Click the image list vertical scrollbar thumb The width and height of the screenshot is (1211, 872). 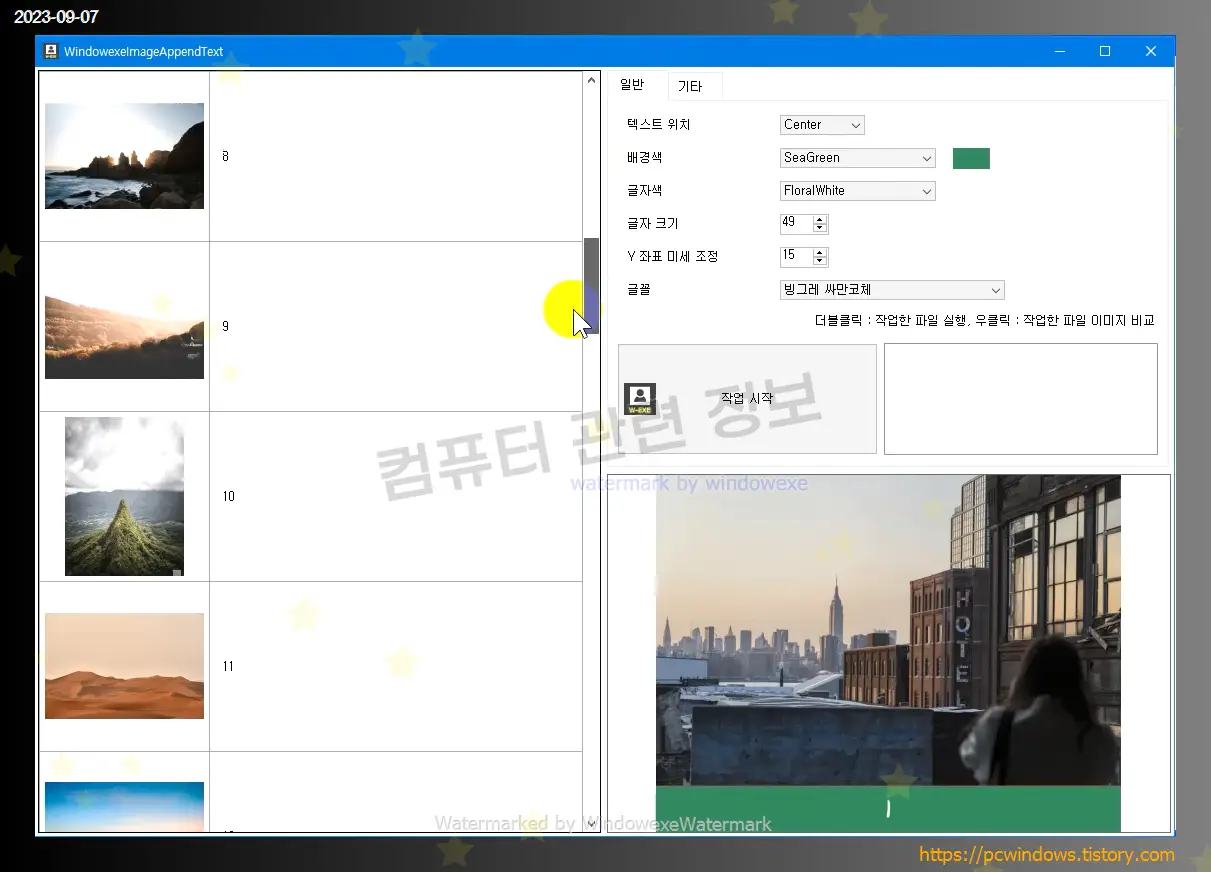tap(591, 286)
